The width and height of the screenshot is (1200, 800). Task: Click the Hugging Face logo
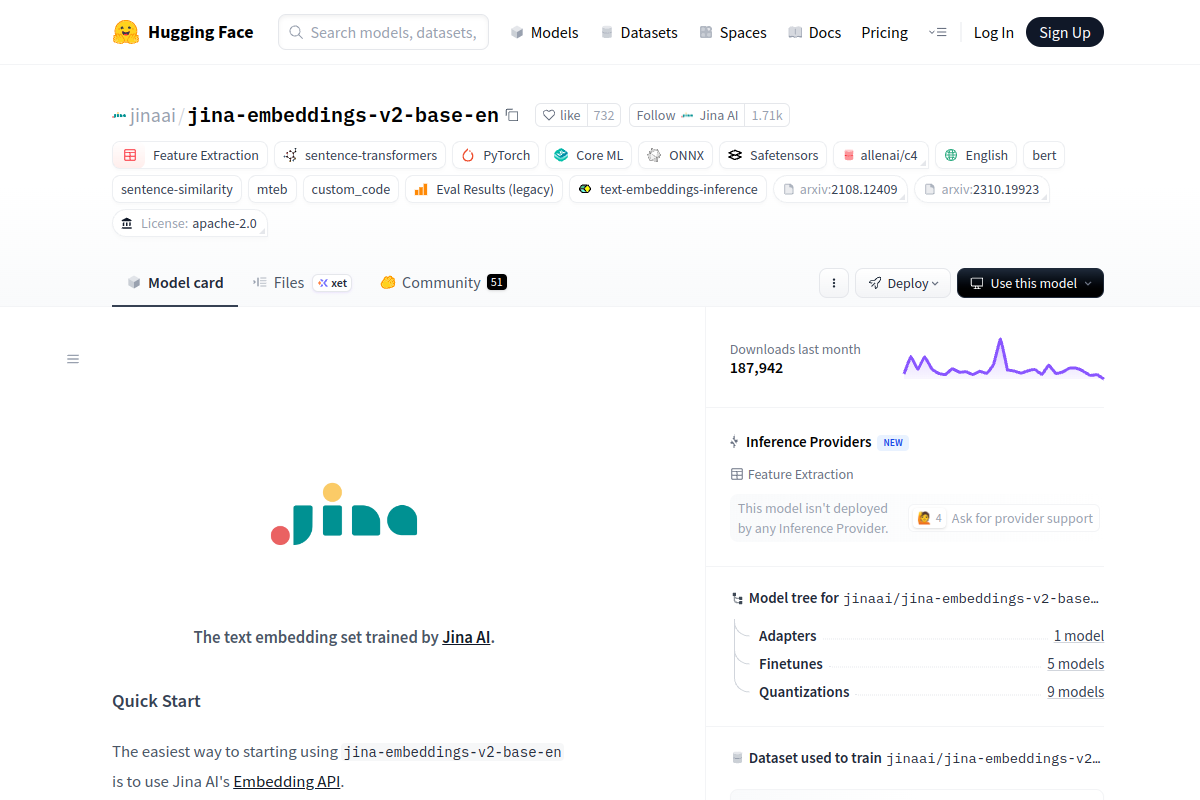183,31
